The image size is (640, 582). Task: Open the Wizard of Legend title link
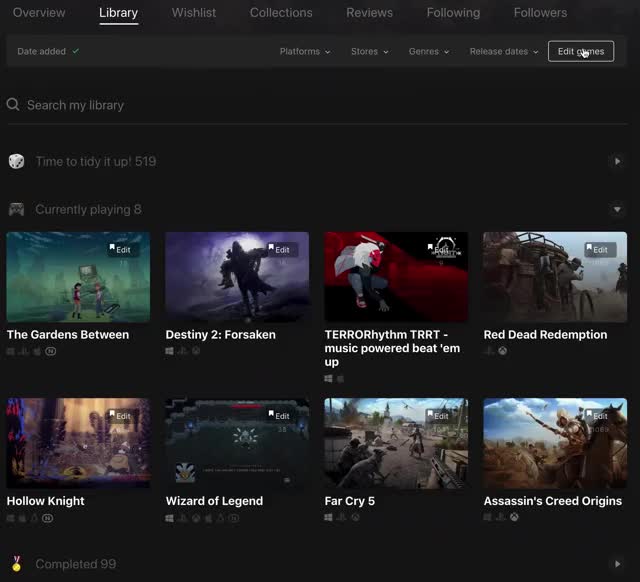pyautogui.click(x=214, y=501)
